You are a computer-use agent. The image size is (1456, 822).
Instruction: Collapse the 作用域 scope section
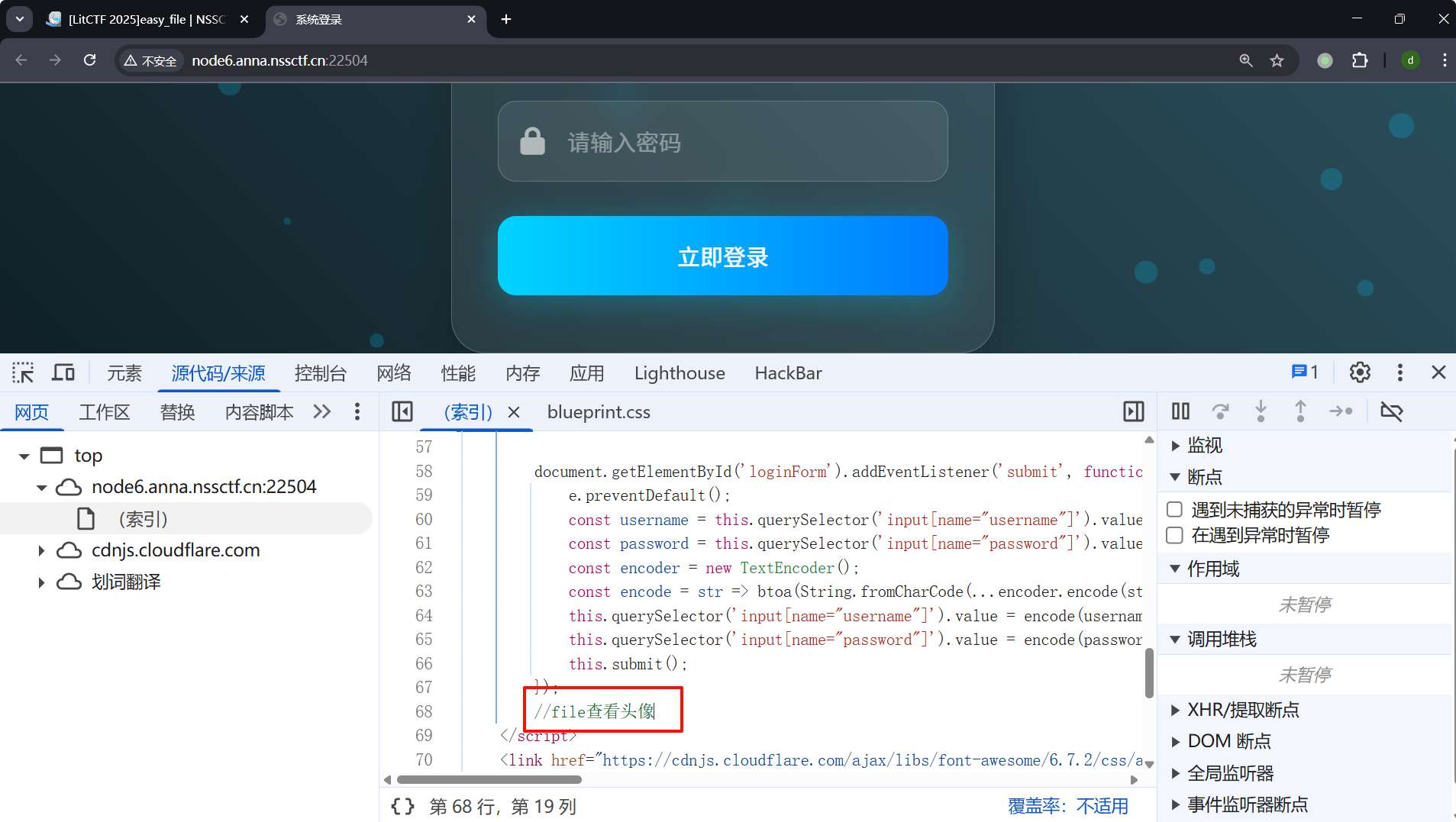coord(1175,569)
